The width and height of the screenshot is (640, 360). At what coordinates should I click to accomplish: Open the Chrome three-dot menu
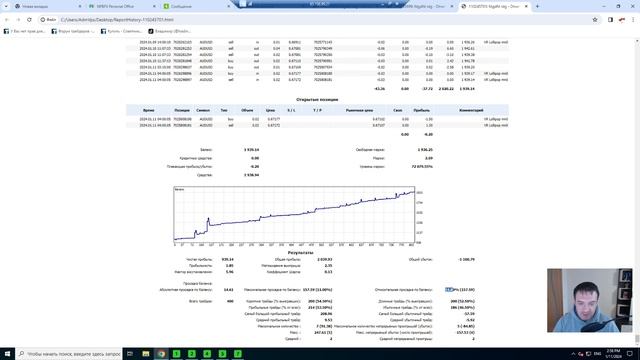[x=633, y=20]
